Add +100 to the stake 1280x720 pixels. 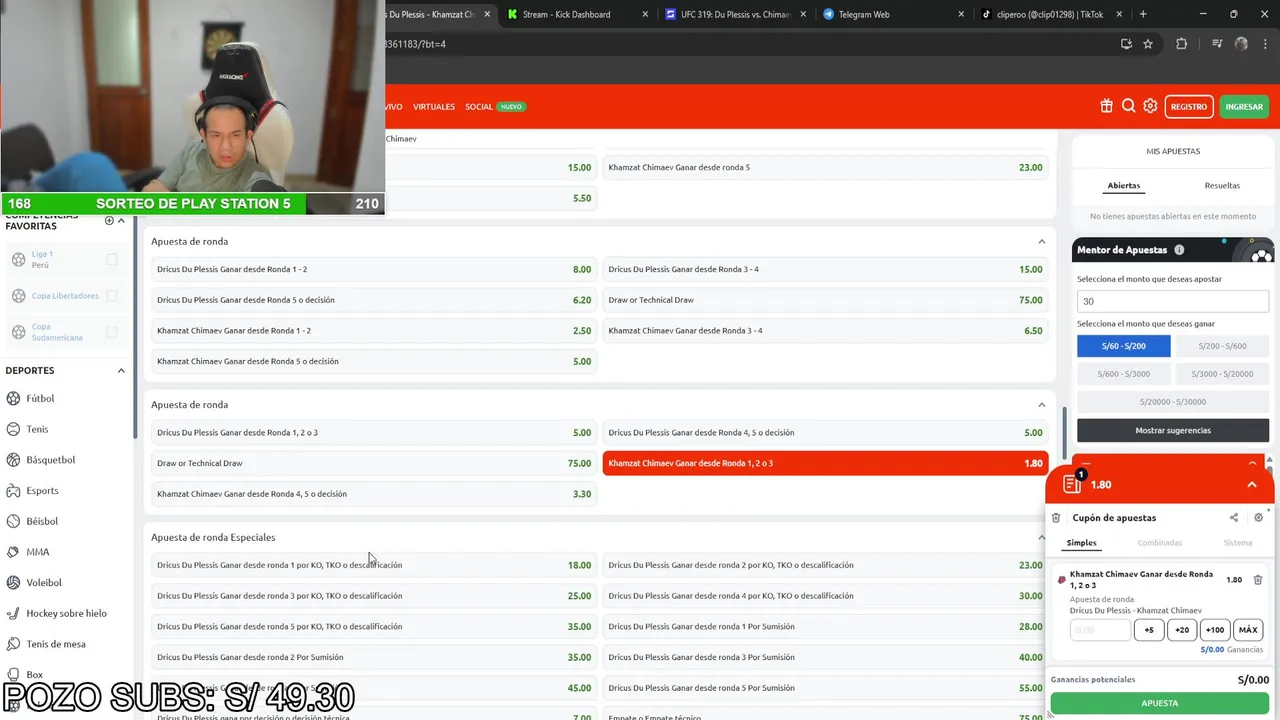tap(1215, 630)
